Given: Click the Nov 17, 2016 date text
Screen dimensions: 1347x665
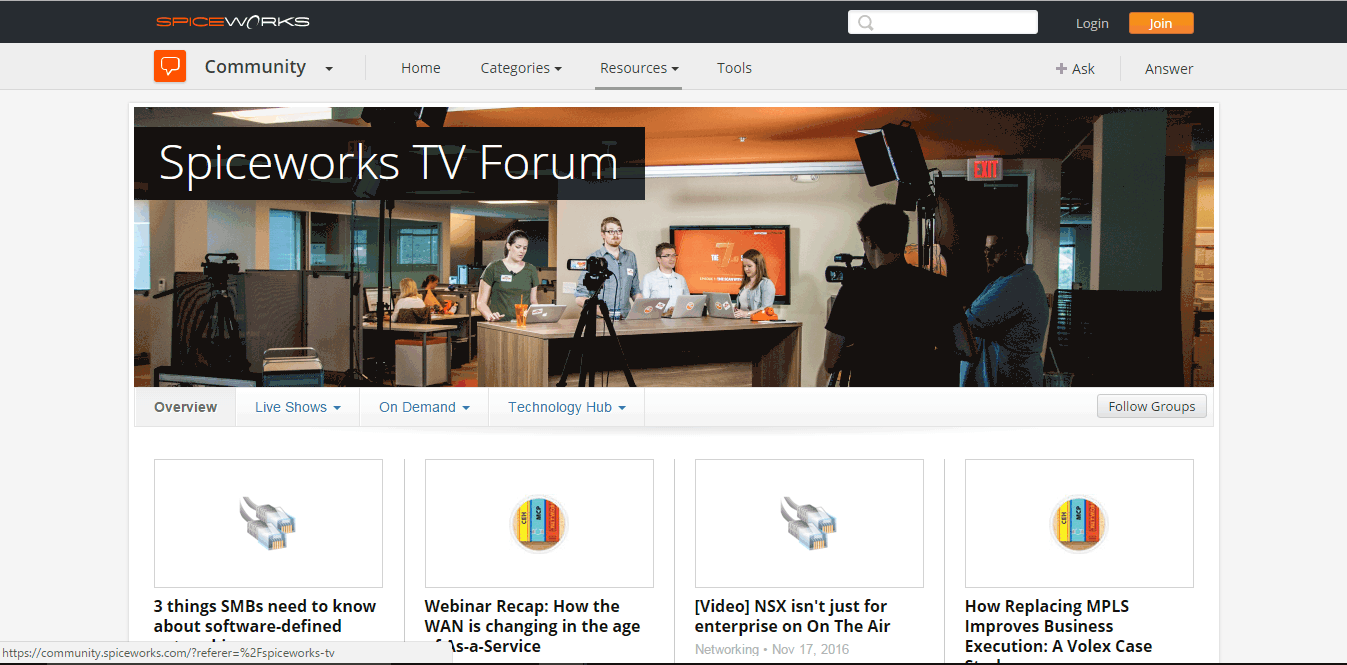Looking at the screenshot, I should (812, 649).
